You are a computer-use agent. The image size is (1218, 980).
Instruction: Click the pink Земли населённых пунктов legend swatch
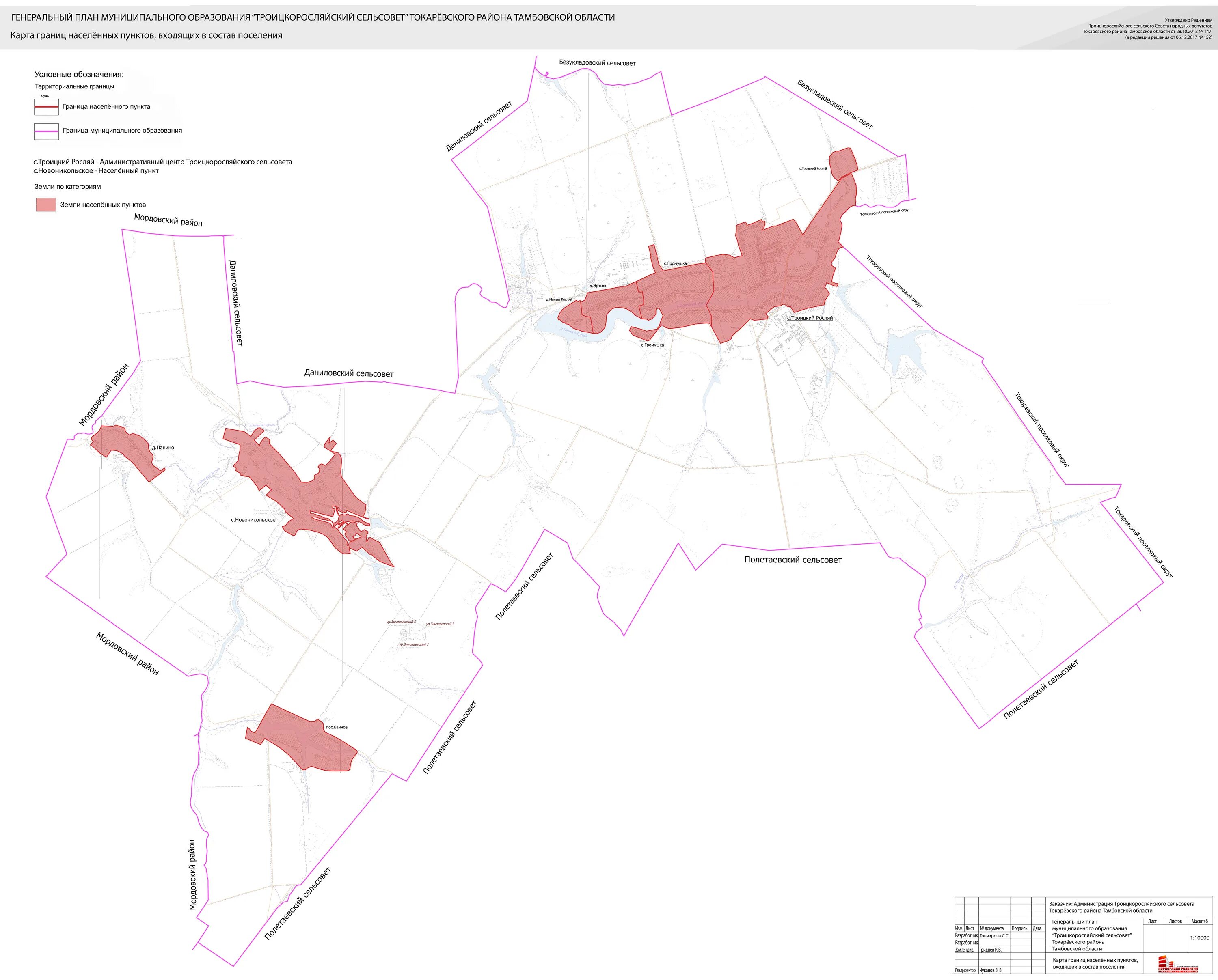click(46, 205)
